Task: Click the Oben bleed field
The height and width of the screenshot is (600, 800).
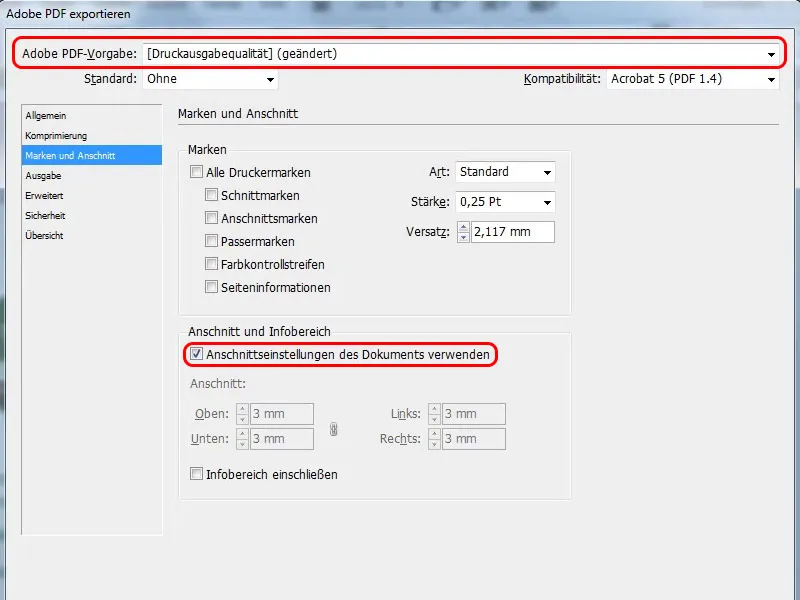Action: (x=282, y=414)
